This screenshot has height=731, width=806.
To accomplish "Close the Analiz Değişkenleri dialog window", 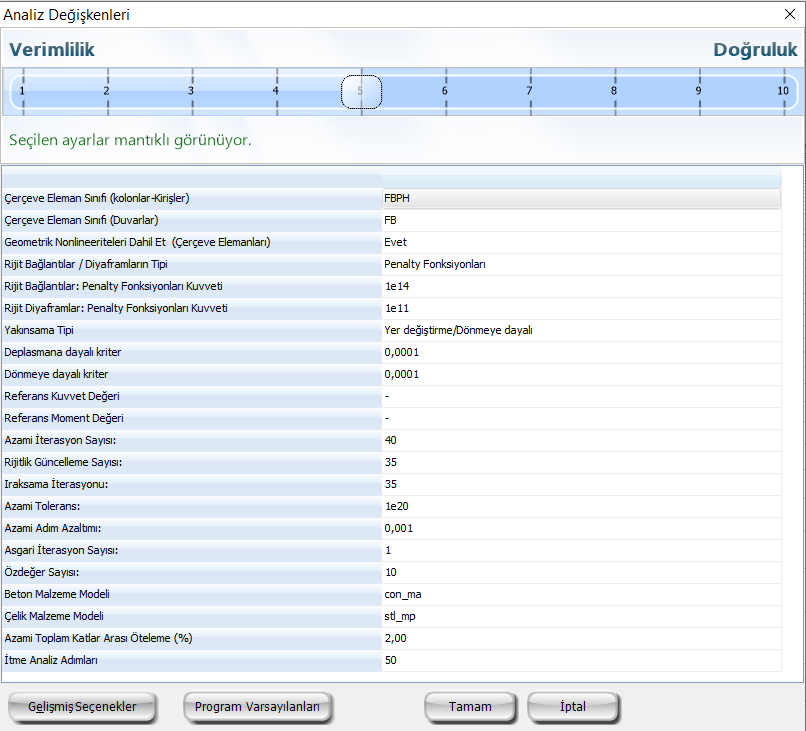I will click(790, 15).
